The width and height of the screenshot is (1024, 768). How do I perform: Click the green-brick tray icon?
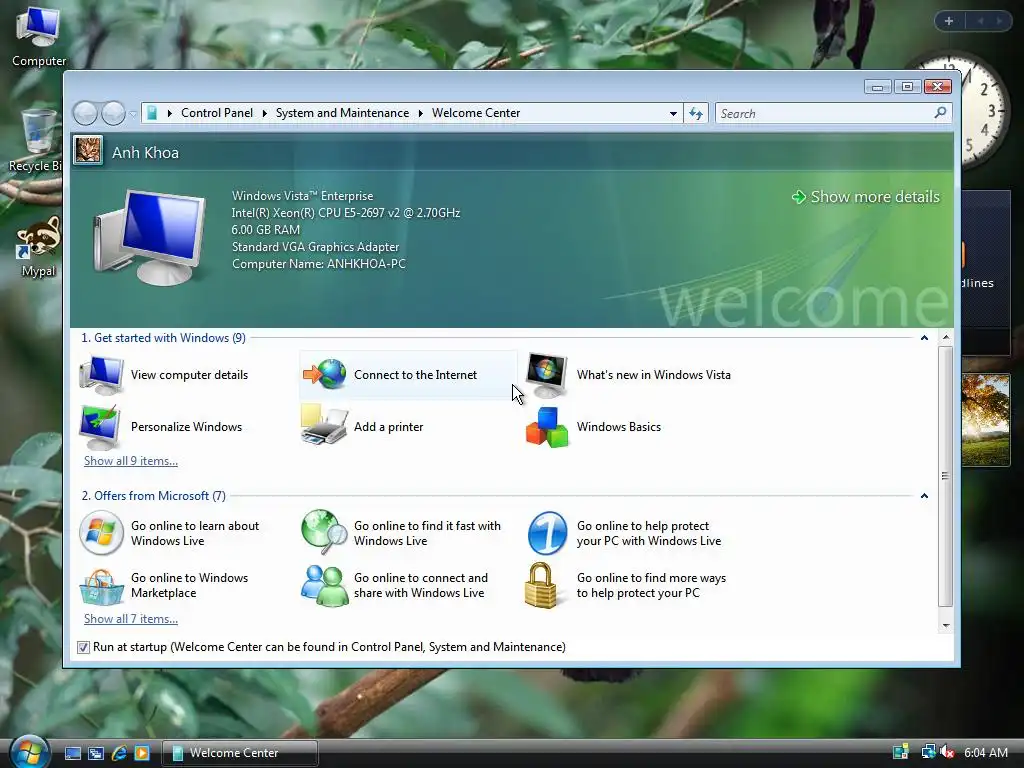click(901, 752)
